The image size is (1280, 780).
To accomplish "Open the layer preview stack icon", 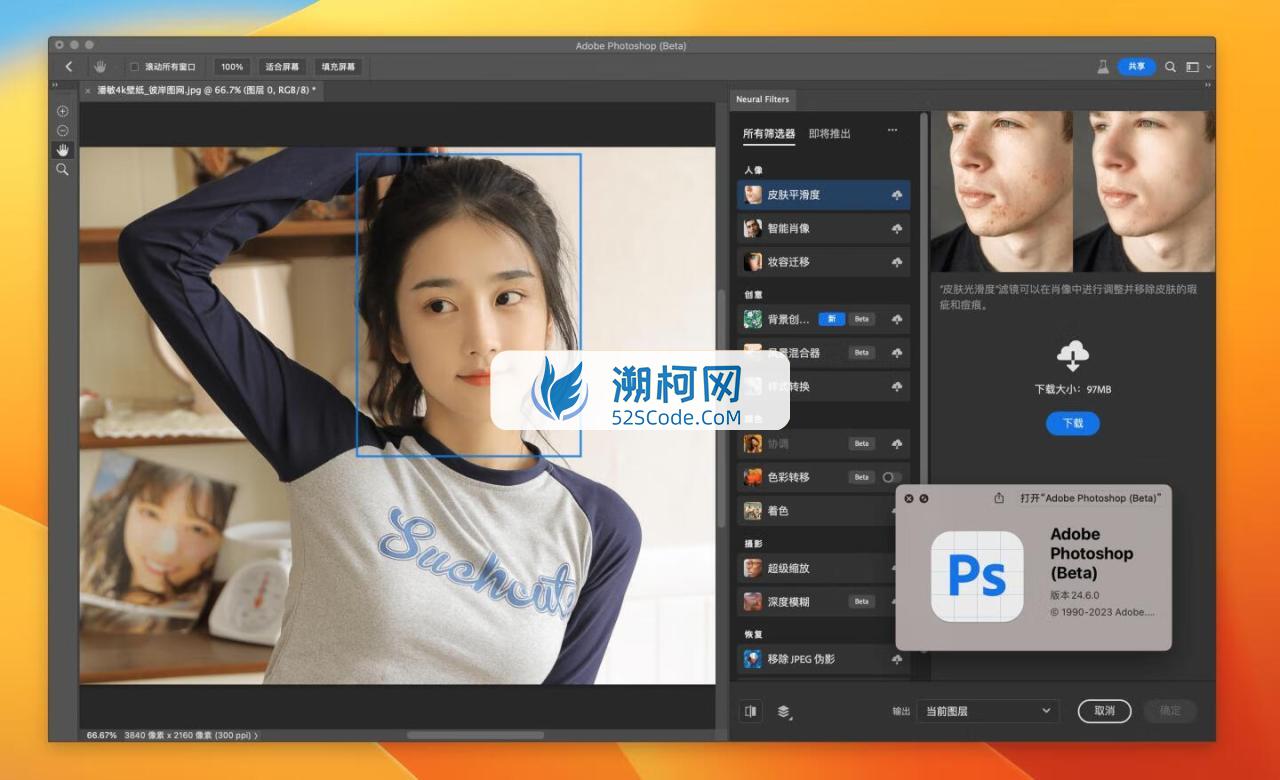I will coord(783,711).
